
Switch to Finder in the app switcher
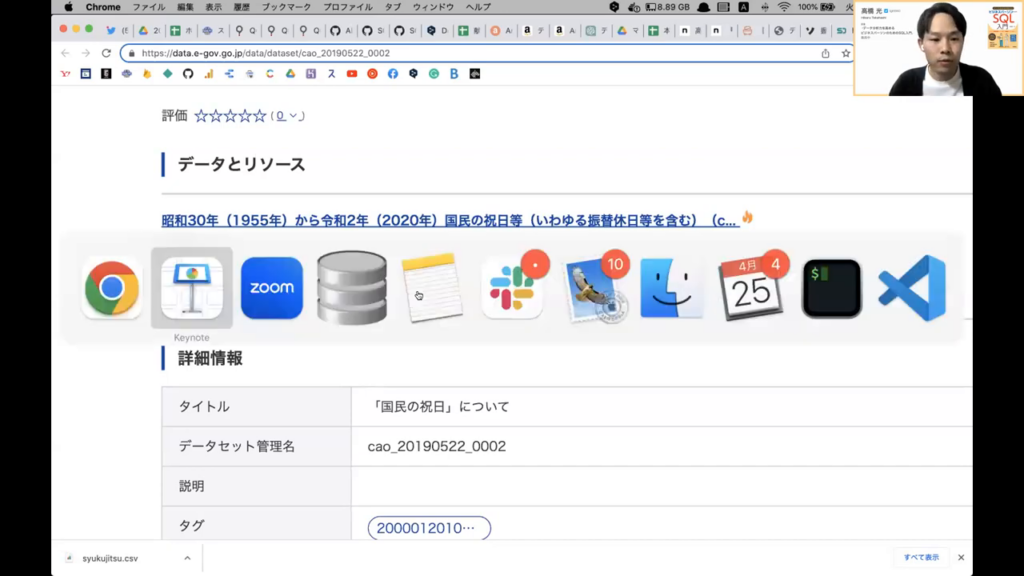coord(671,288)
